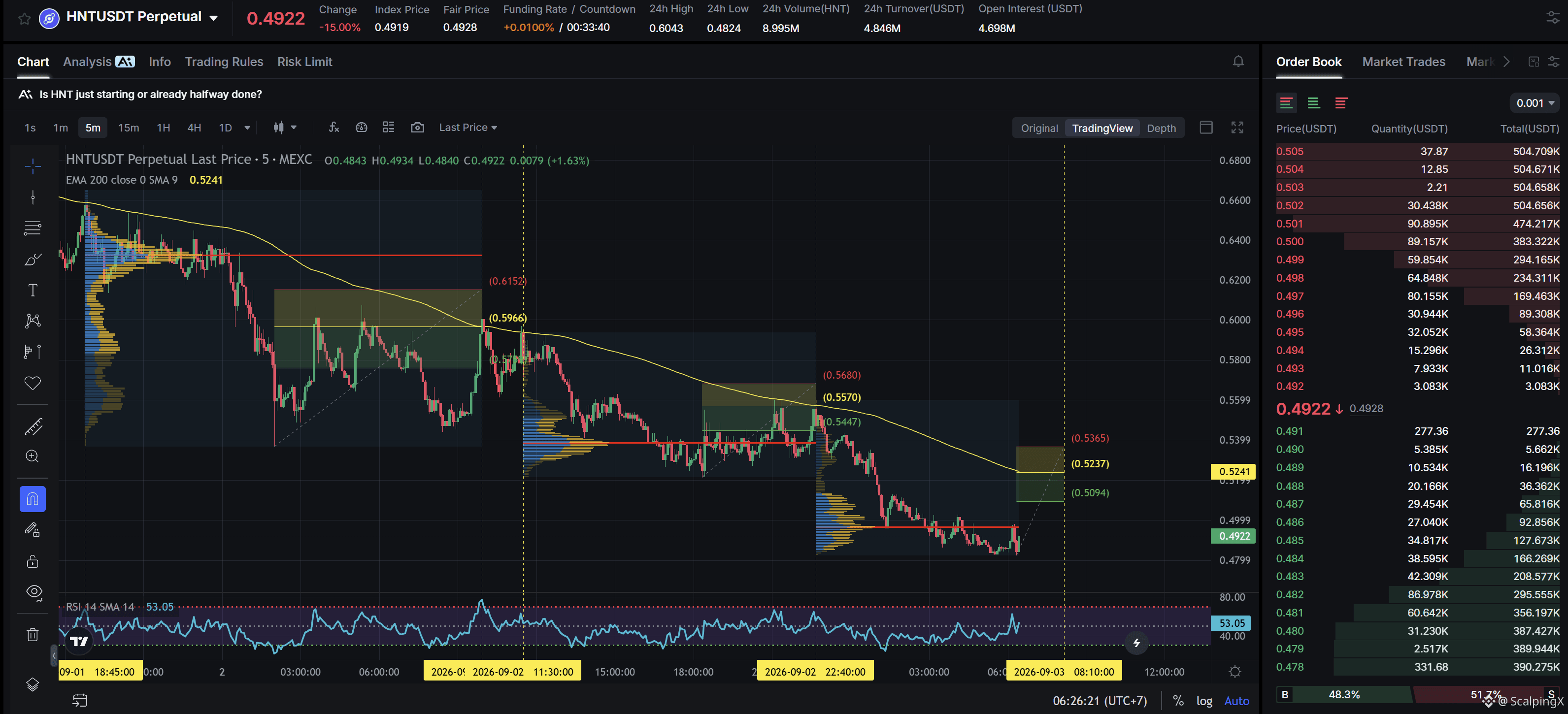Add HNTUSDT to favorites with star icon

point(24,18)
